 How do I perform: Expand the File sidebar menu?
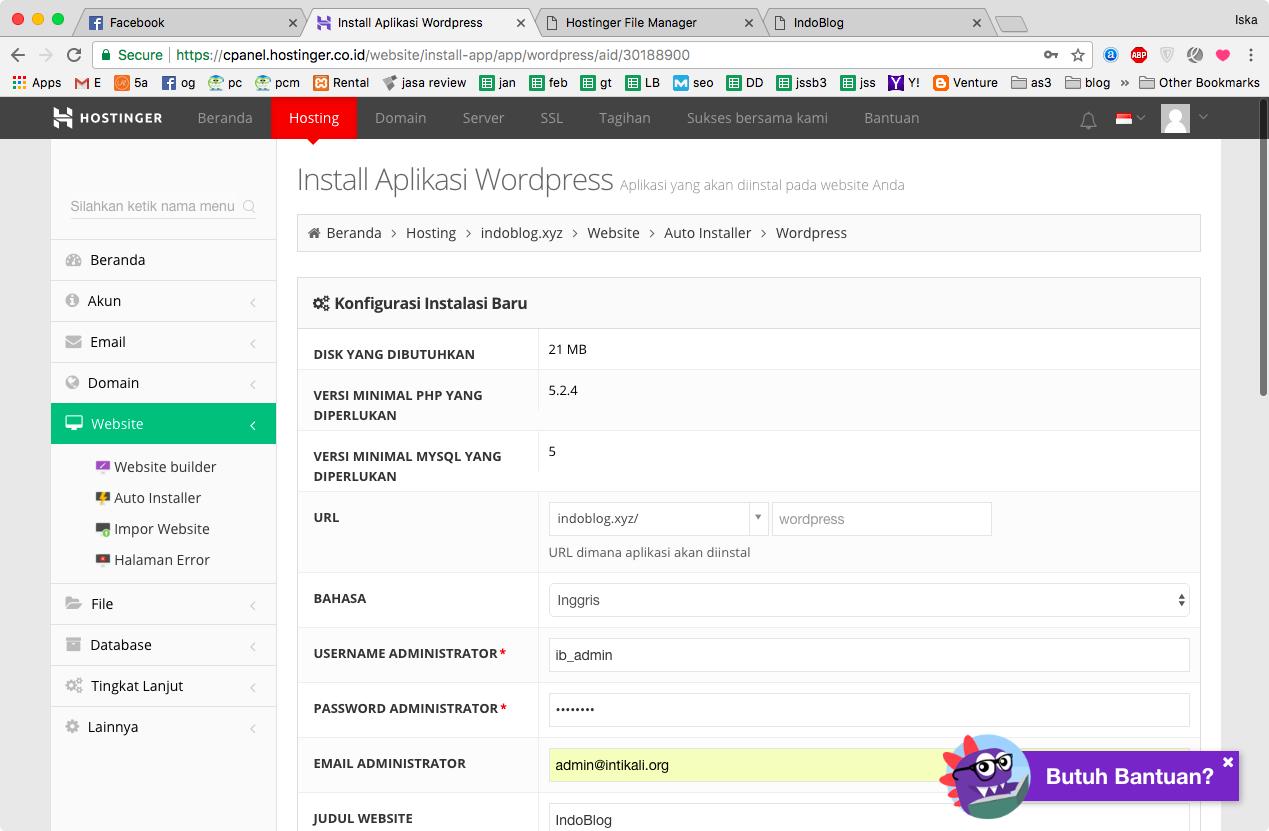pyautogui.click(x=163, y=604)
